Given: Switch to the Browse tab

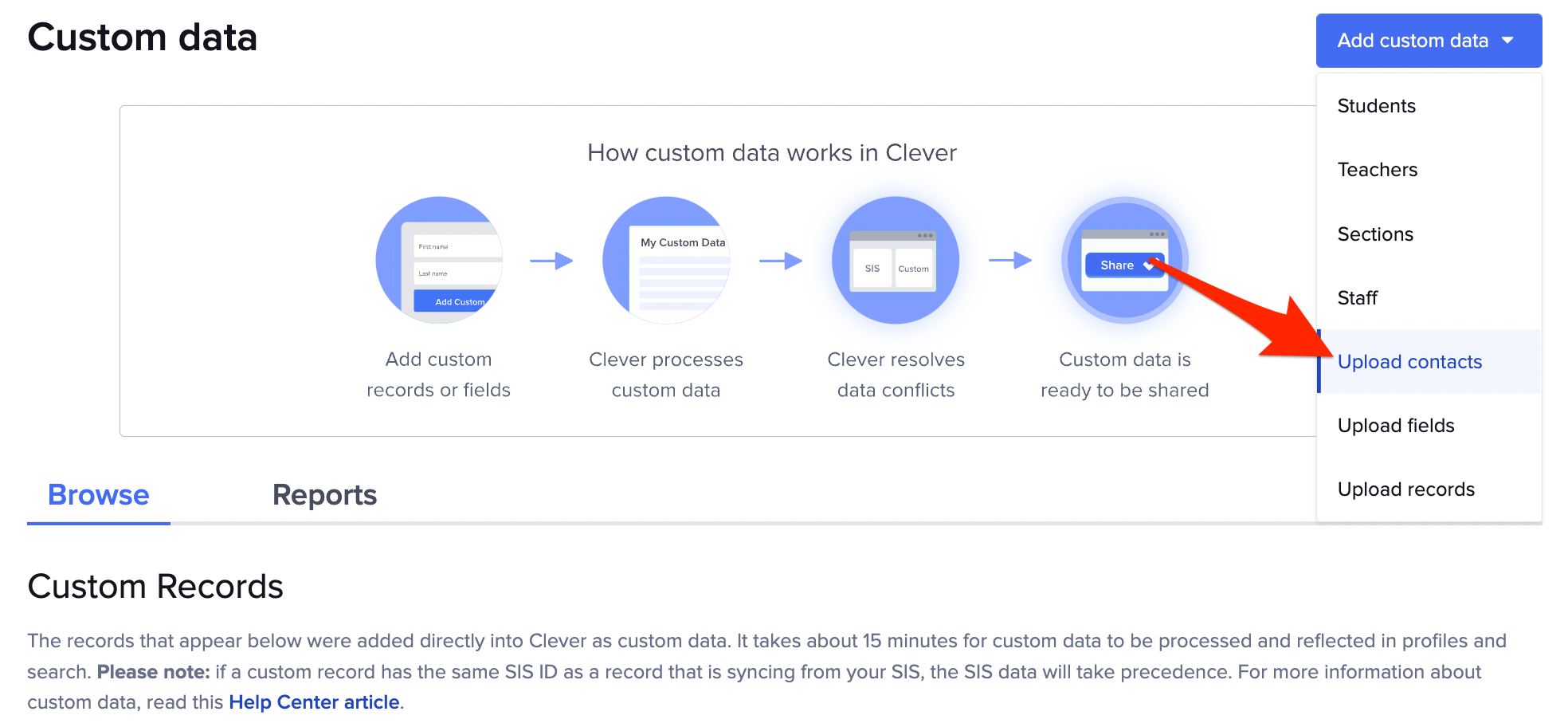Looking at the screenshot, I should pos(97,495).
